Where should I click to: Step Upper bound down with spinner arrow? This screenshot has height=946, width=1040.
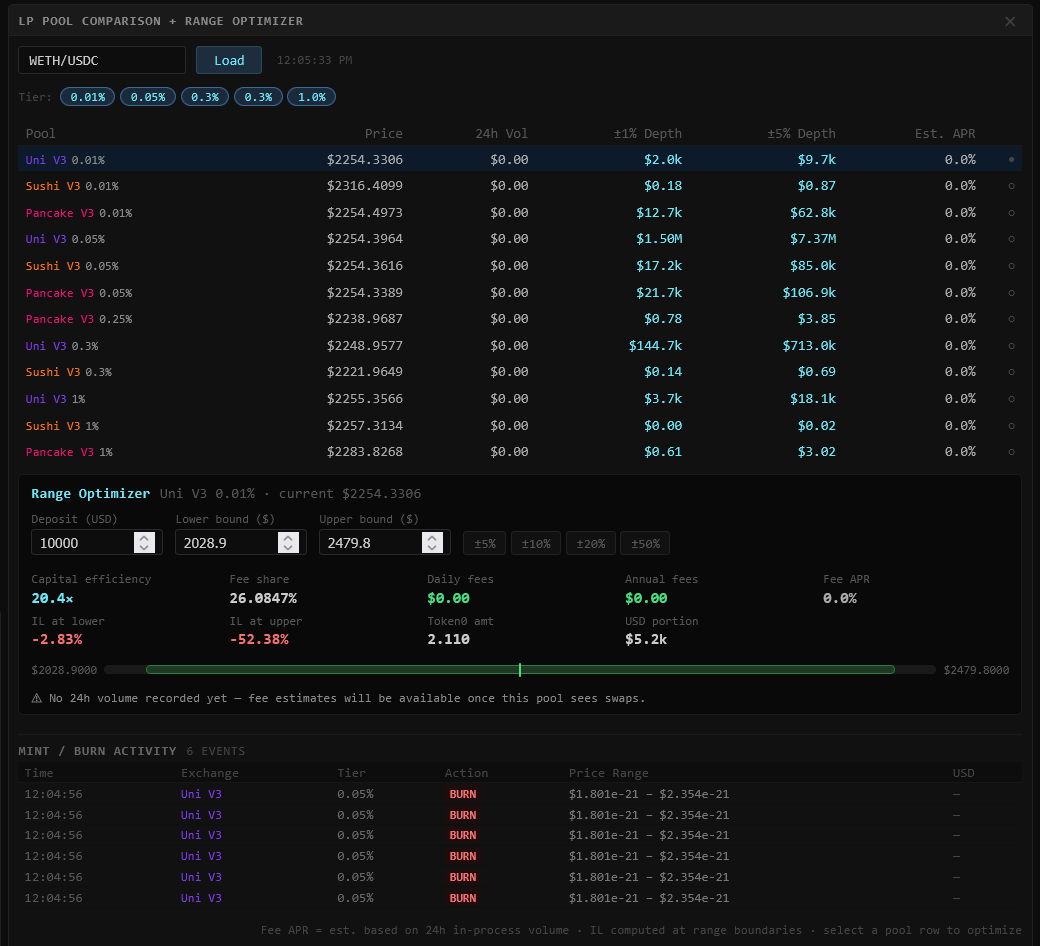pos(432,548)
